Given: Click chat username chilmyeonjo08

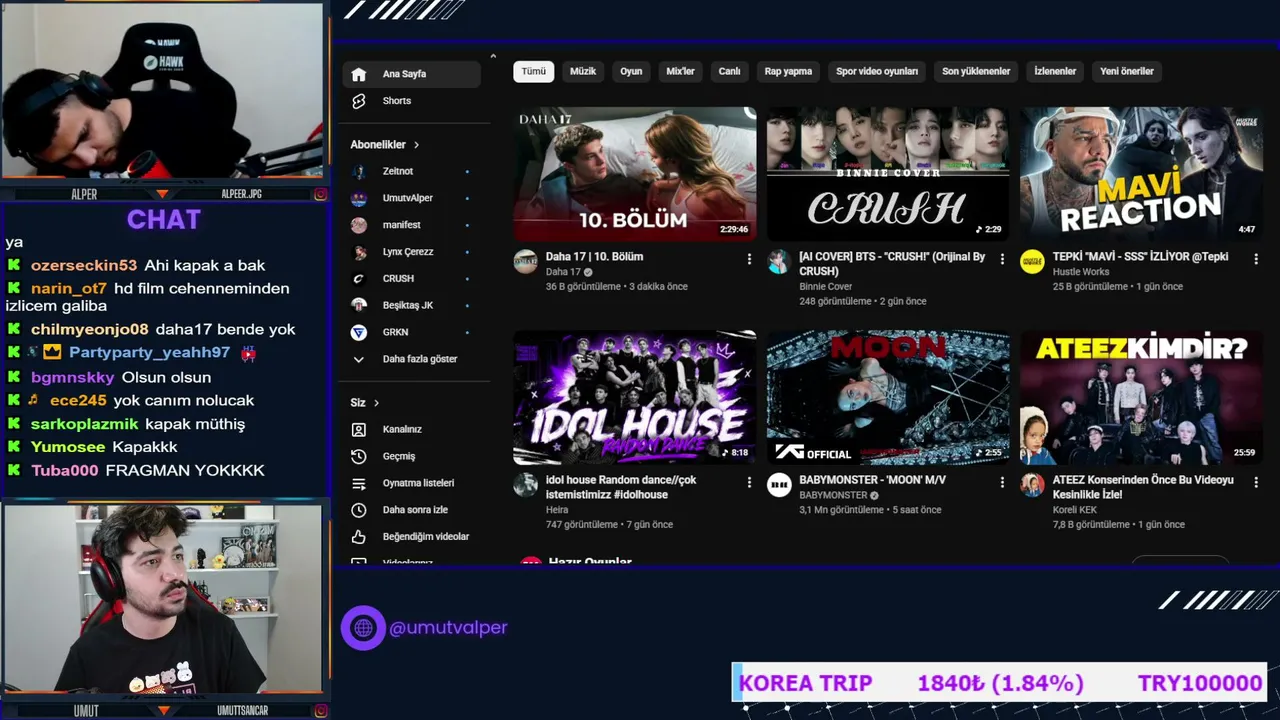Looking at the screenshot, I should (90, 330).
